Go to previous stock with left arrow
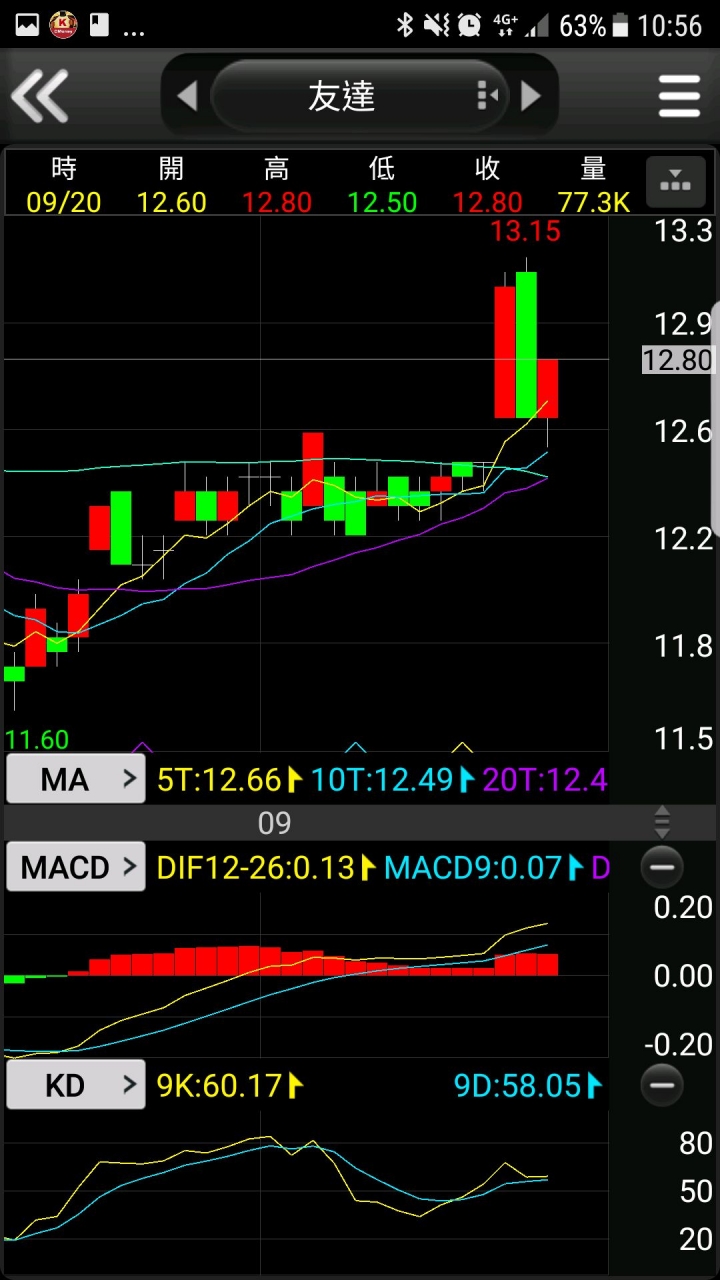The image size is (720, 1280). point(187,96)
